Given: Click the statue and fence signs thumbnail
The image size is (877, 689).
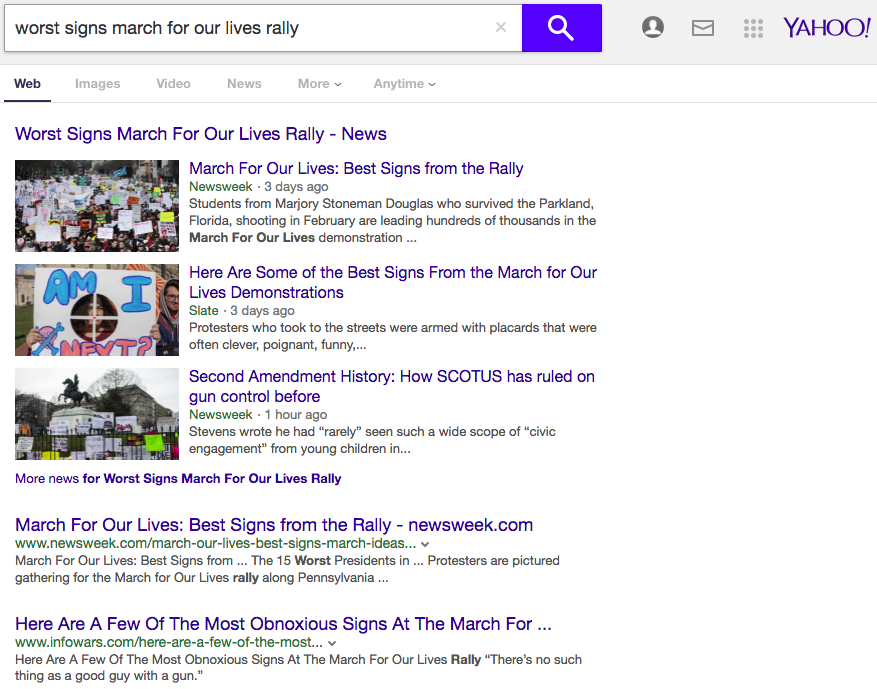Looking at the screenshot, I should pyautogui.click(x=97, y=414).
